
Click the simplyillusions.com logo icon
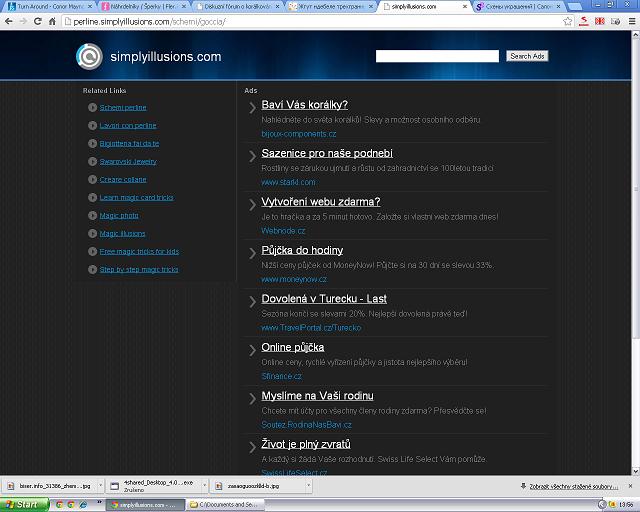click(x=89, y=57)
